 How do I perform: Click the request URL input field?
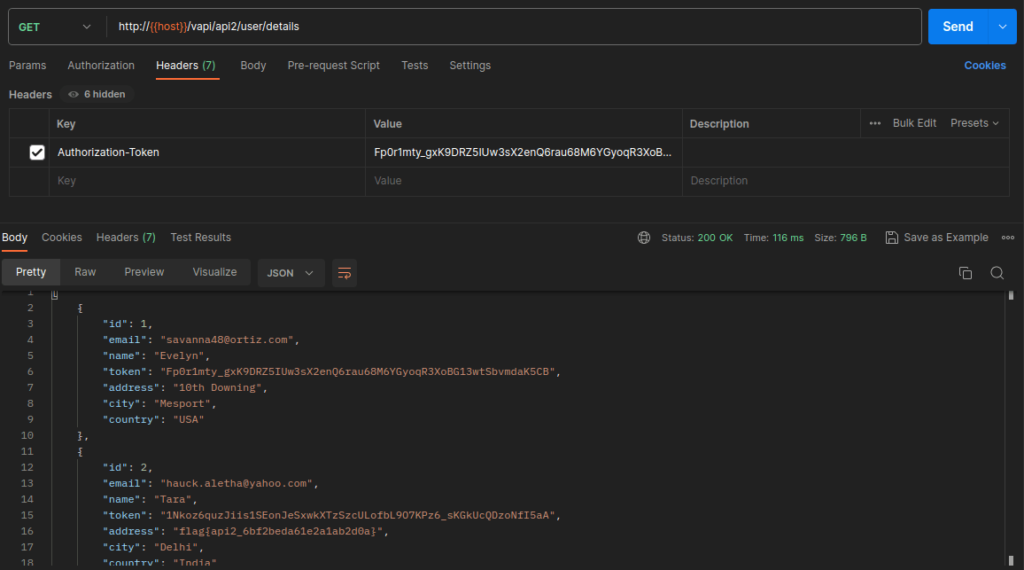click(514, 27)
